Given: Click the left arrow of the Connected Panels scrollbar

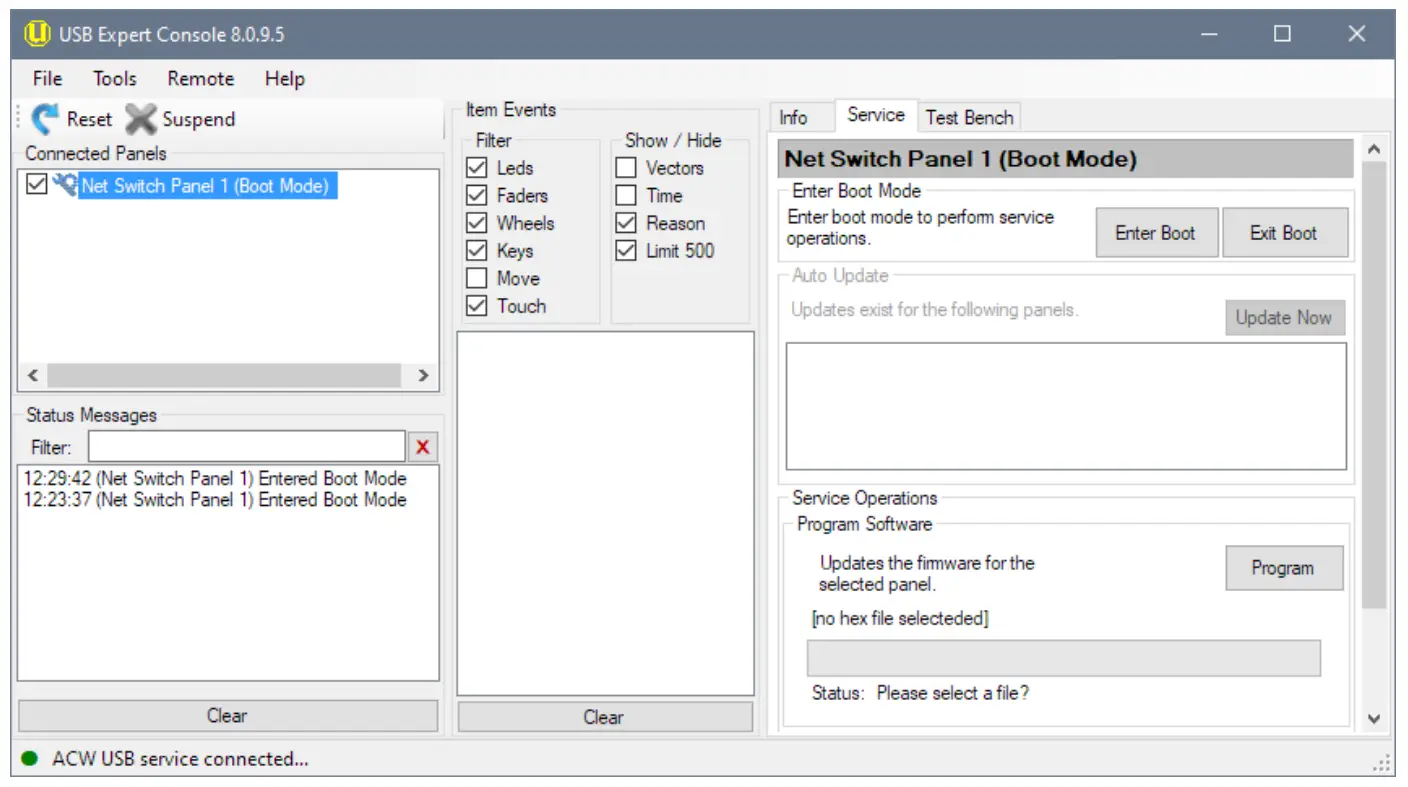Looking at the screenshot, I should (32, 376).
